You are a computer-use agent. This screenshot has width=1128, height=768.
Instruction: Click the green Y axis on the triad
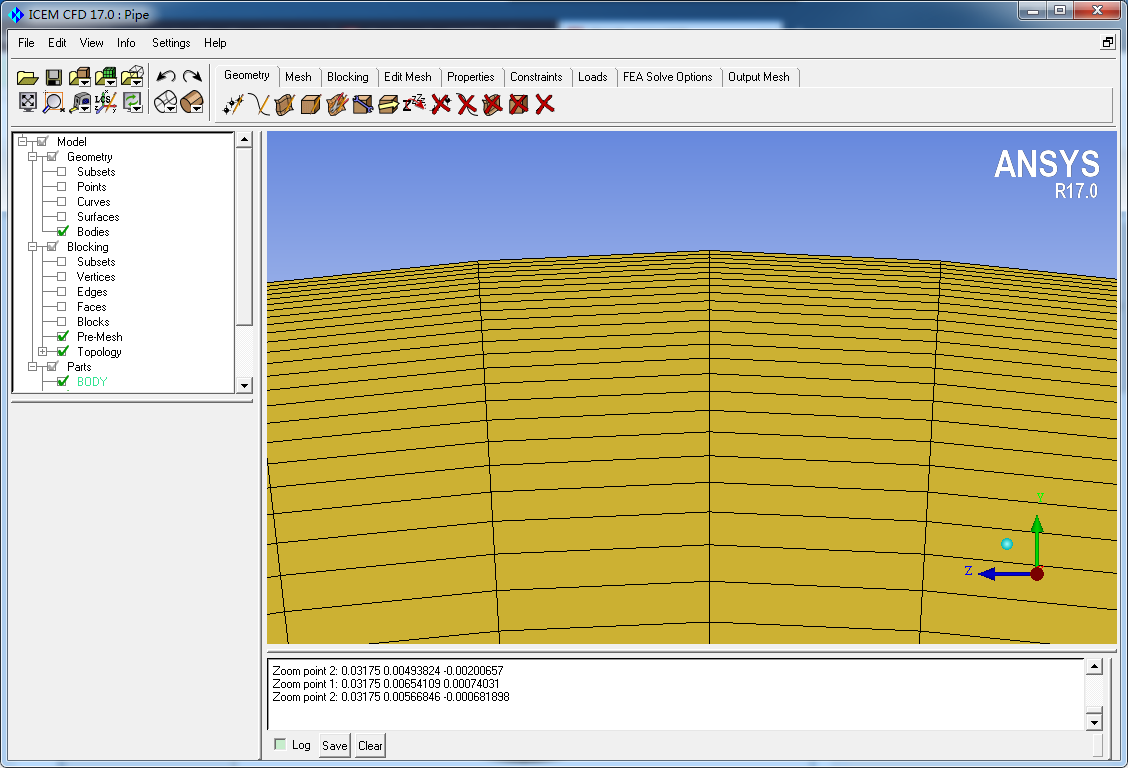tap(1037, 541)
